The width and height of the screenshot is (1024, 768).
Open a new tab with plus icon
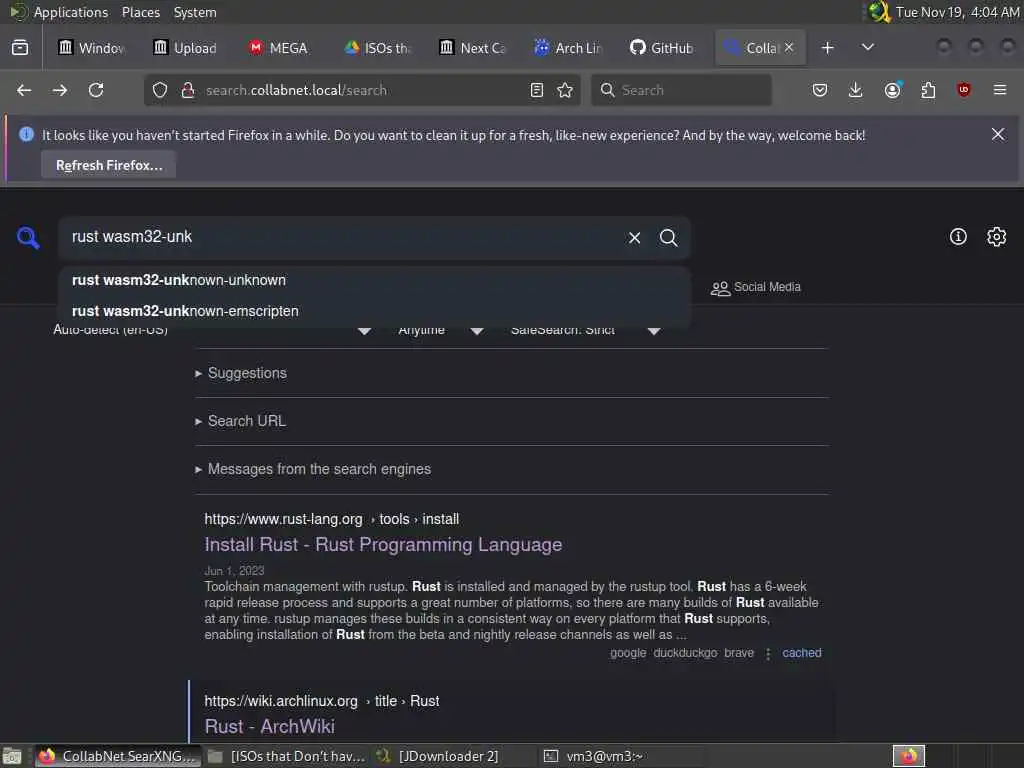[x=827, y=48]
